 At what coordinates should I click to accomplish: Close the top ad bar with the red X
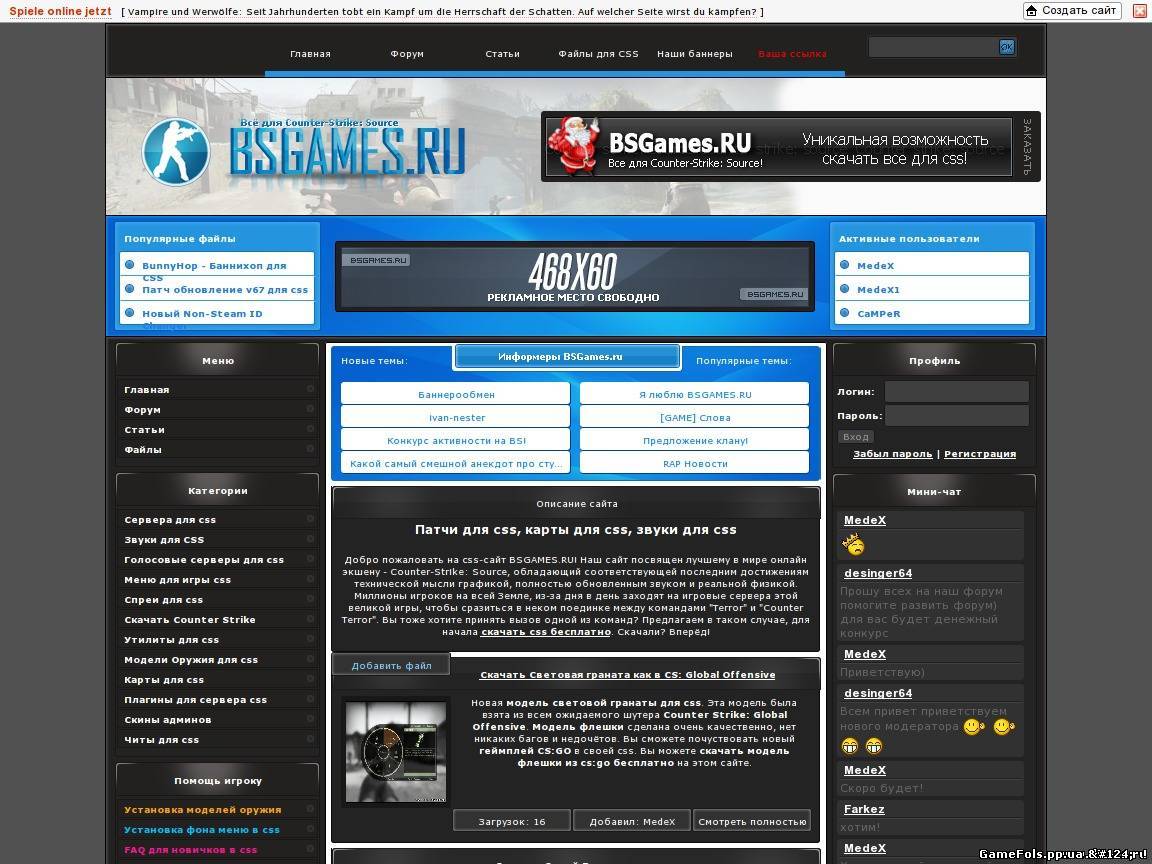(x=1140, y=11)
